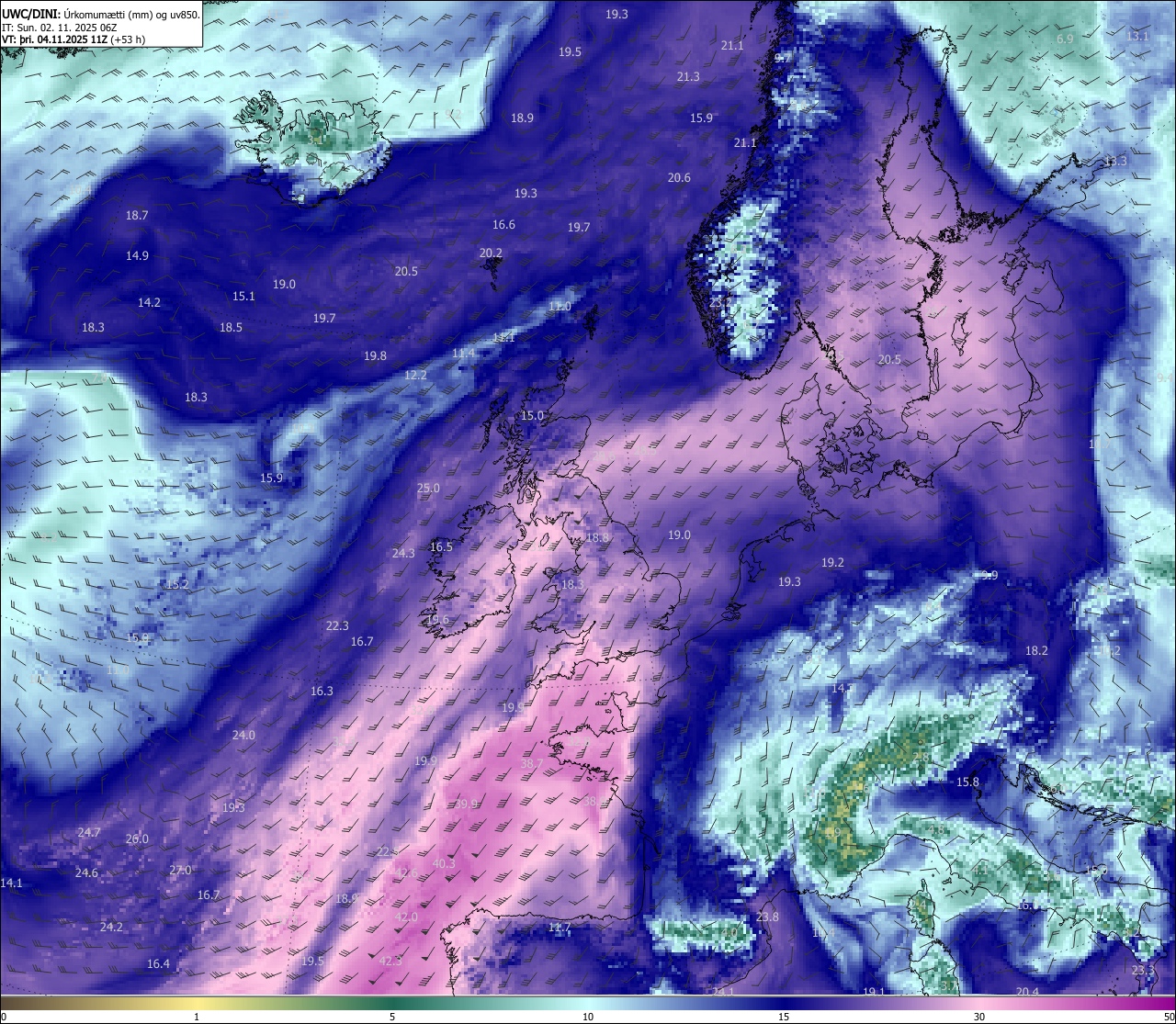Click the 30 tick on the color scale
This screenshot has height=1024, width=1176.
tap(979, 1017)
